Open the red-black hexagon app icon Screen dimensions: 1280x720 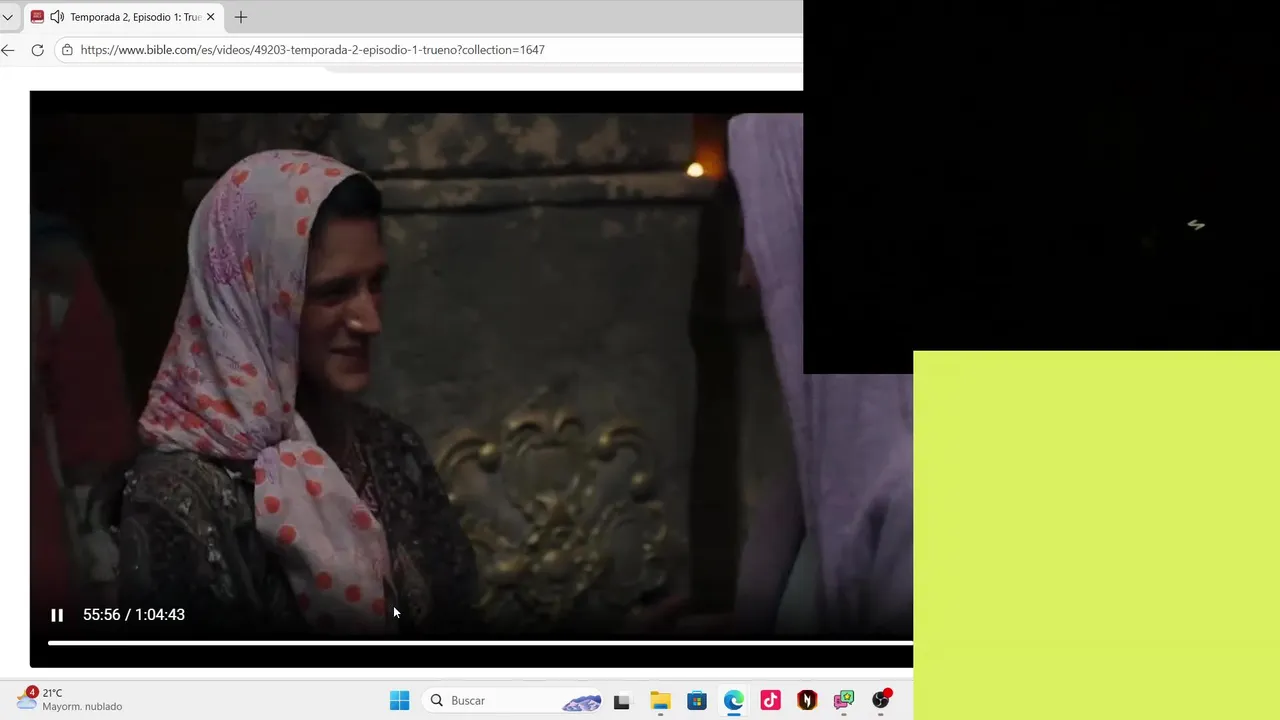coord(807,701)
